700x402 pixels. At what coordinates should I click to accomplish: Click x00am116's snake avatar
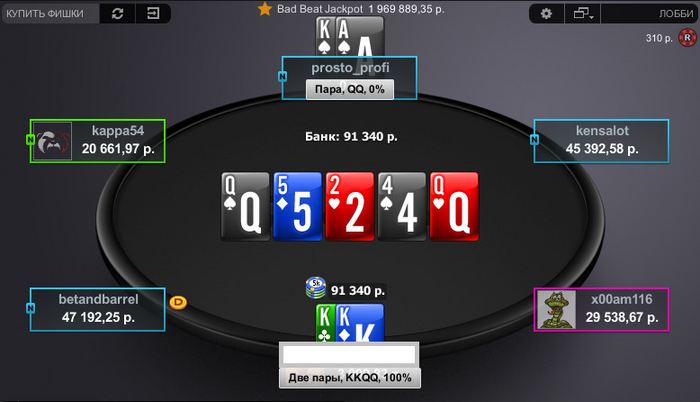(x=556, y=310)
